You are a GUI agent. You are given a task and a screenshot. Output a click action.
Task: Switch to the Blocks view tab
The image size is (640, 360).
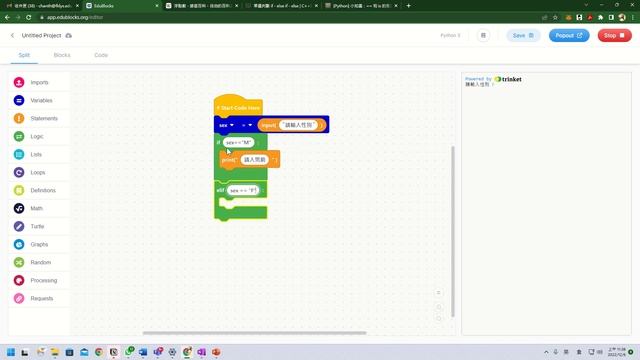pyautogui.click(x=62, y=55)
